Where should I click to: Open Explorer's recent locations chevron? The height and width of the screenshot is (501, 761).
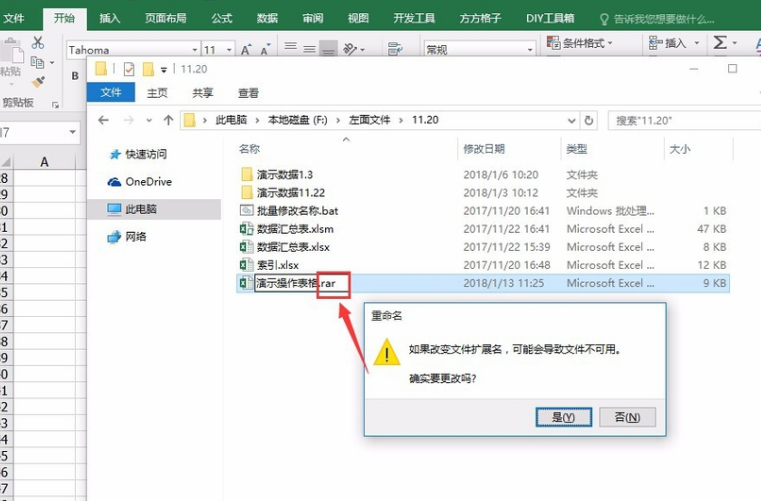(149, 120)
